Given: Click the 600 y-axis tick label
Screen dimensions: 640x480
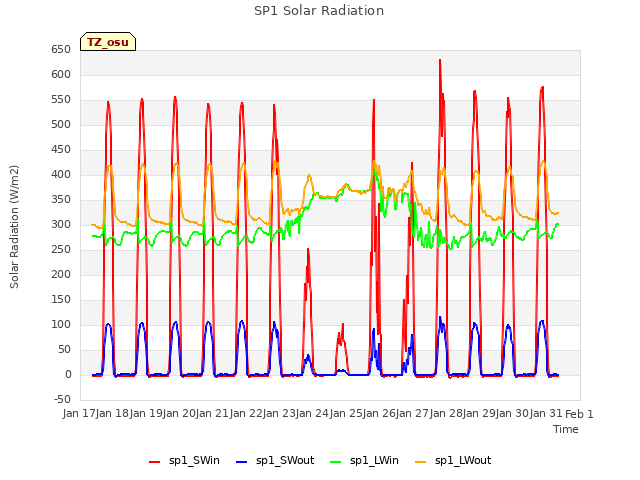Looking at the screenshot, I should tap(61, 74).
